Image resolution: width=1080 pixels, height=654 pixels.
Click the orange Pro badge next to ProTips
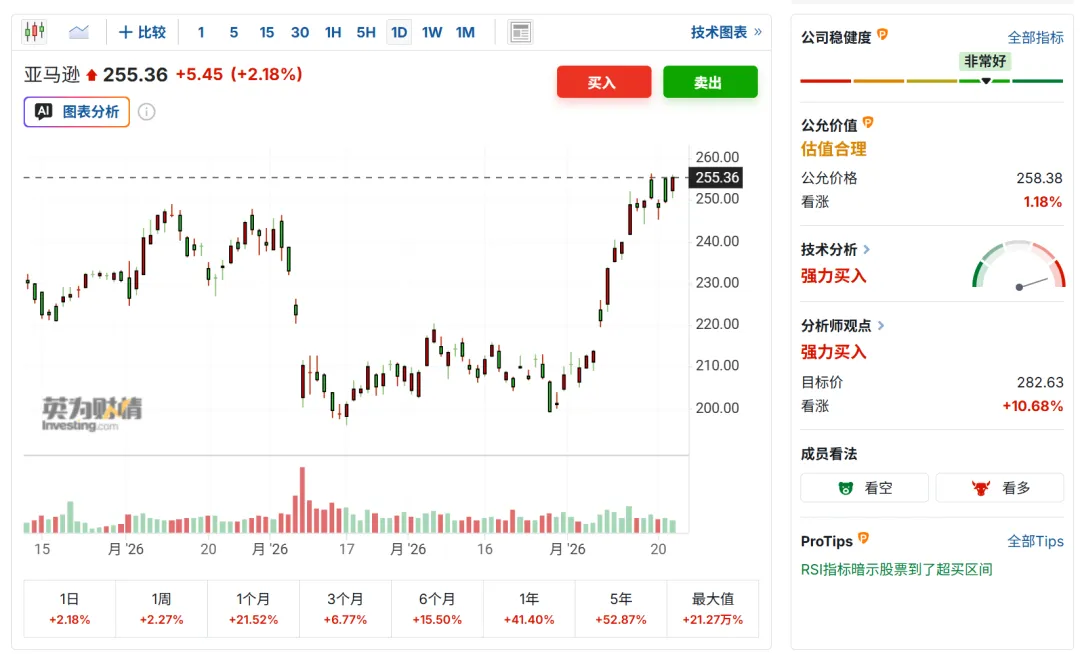coord(863,538)
